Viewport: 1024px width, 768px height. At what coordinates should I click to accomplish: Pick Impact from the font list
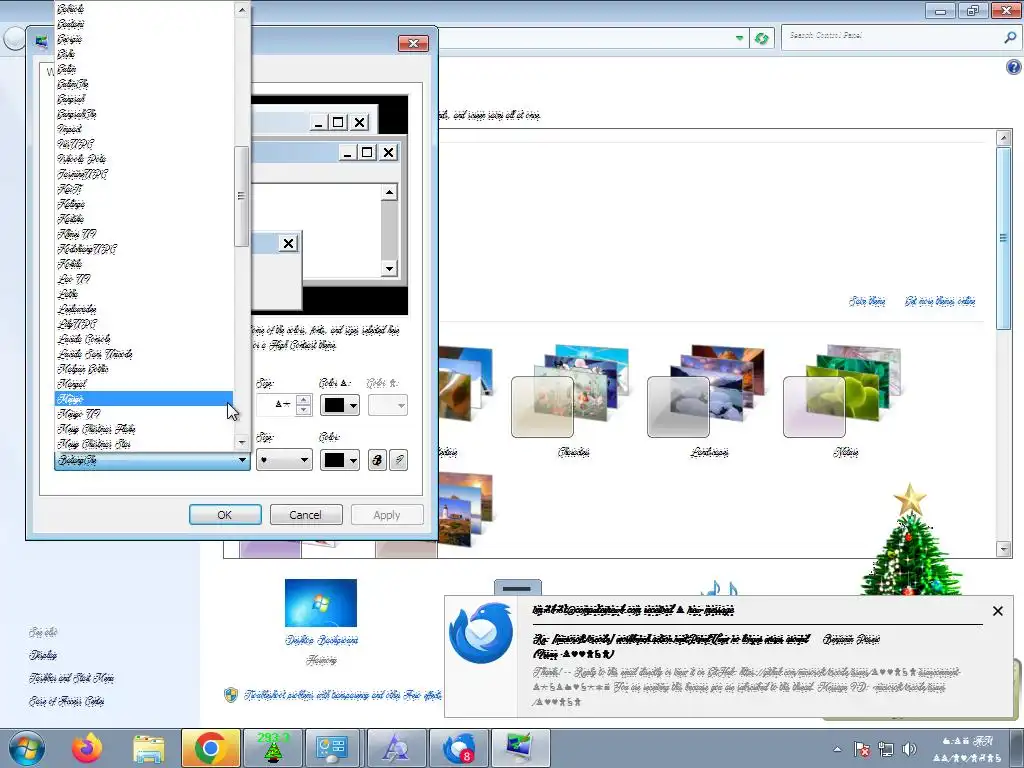coord(144,129)
